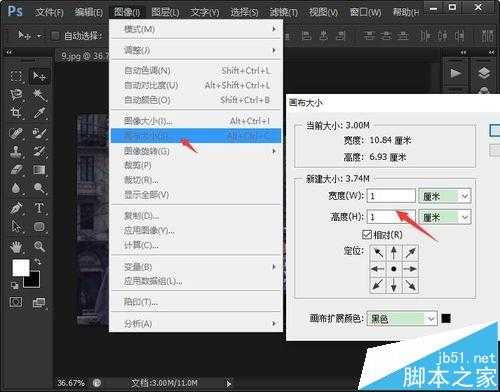The width and height of the screenshot is (500, 392).
Task: Open the width unit 厘米 dropdown
Action: 445,196
